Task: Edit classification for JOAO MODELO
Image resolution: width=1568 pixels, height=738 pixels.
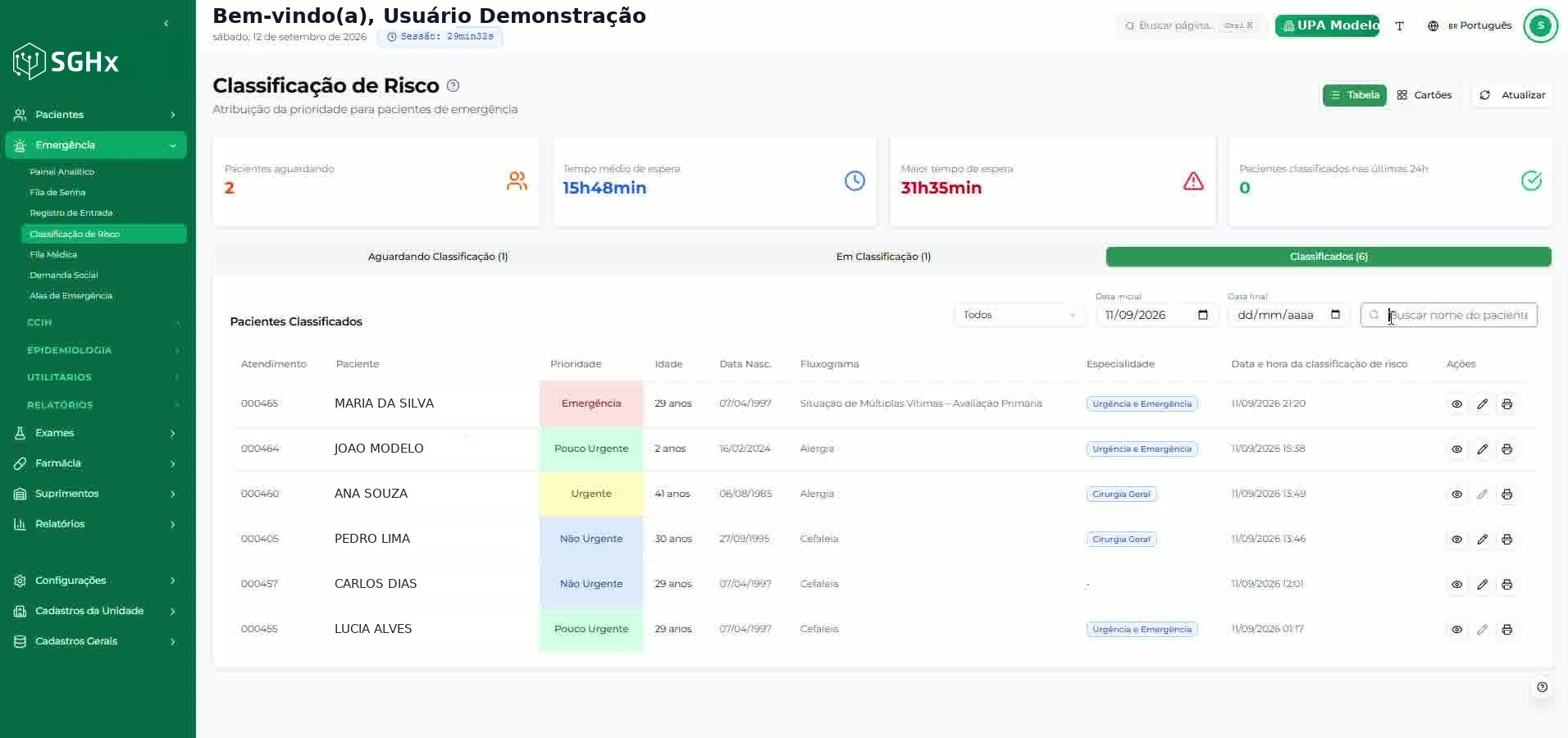Action: [x=1482, y=449]
